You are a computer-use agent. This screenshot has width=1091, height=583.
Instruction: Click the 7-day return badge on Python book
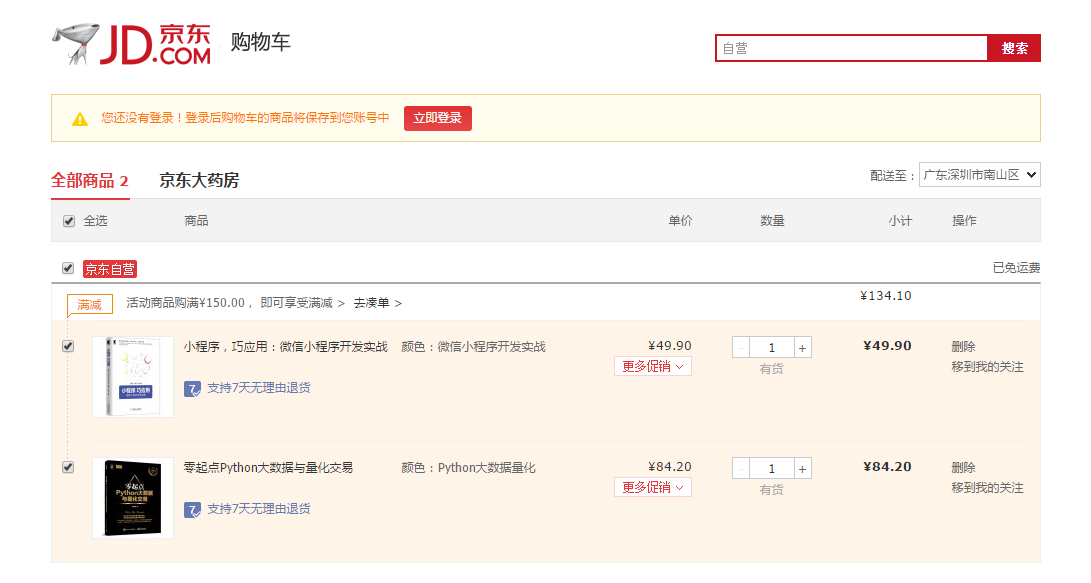point(248,509)
